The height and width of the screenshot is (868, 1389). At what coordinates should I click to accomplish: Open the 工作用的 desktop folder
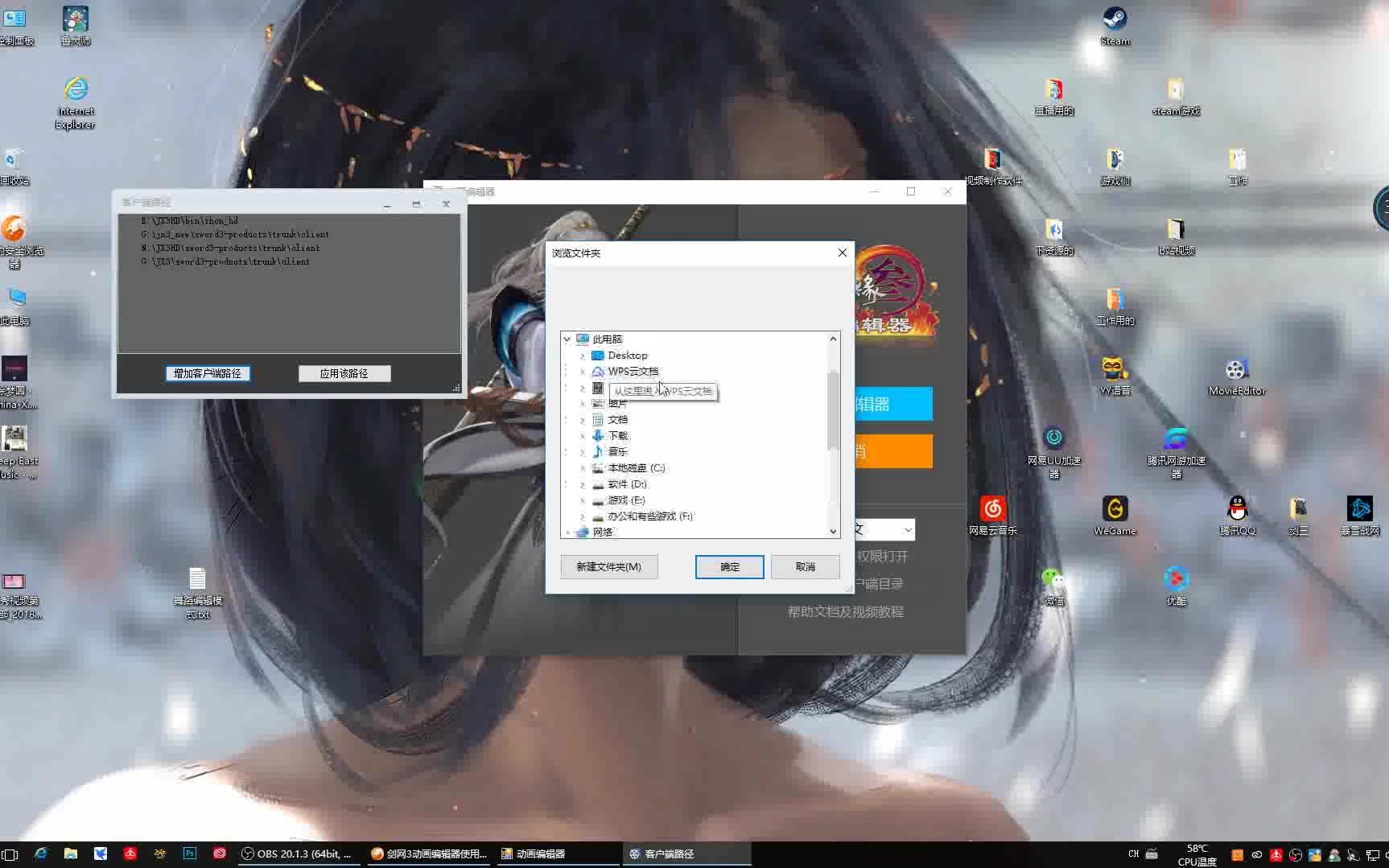coord(1115,306)
